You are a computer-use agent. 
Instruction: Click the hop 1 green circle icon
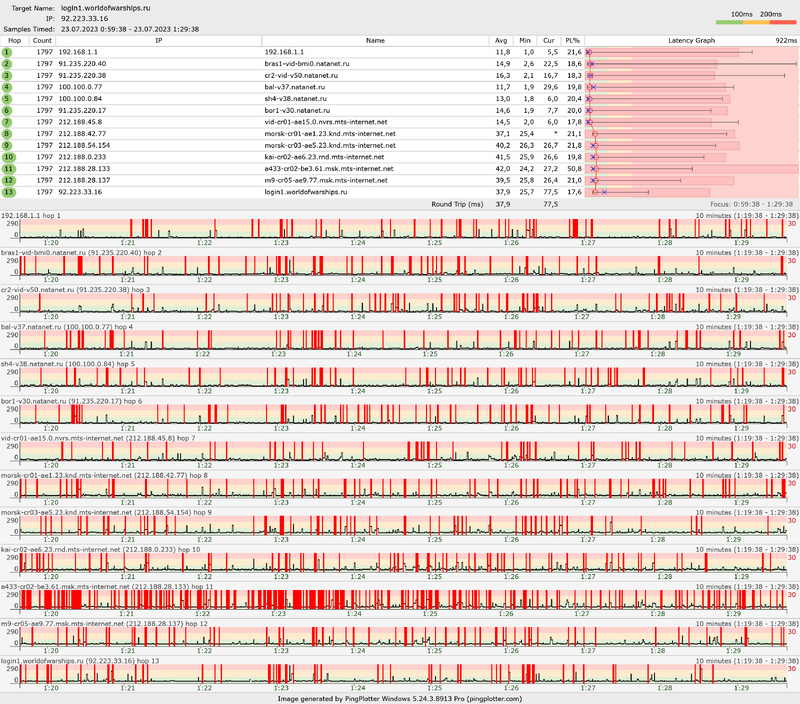pos(7,52)
